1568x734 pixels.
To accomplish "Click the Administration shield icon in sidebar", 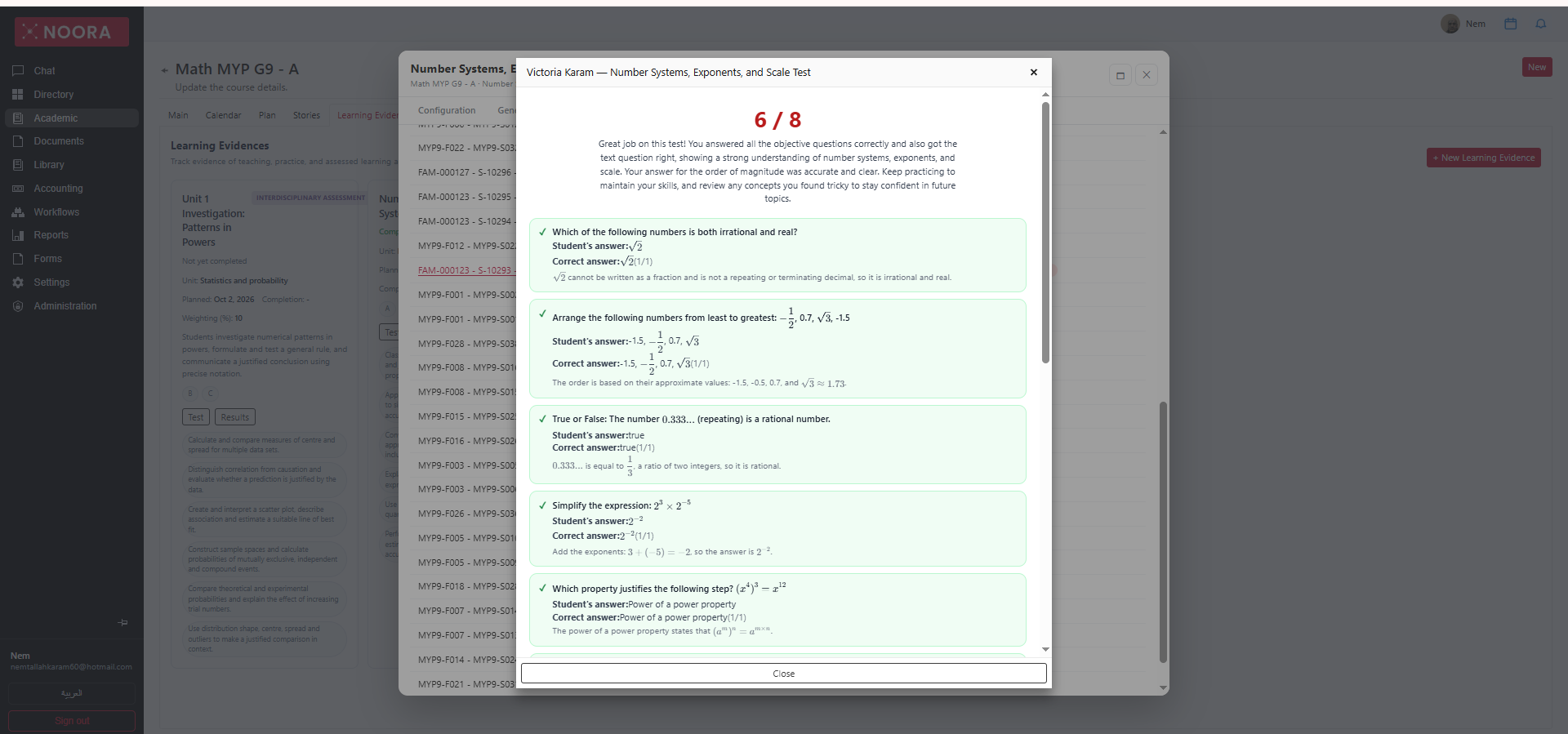I will [18, 306].
